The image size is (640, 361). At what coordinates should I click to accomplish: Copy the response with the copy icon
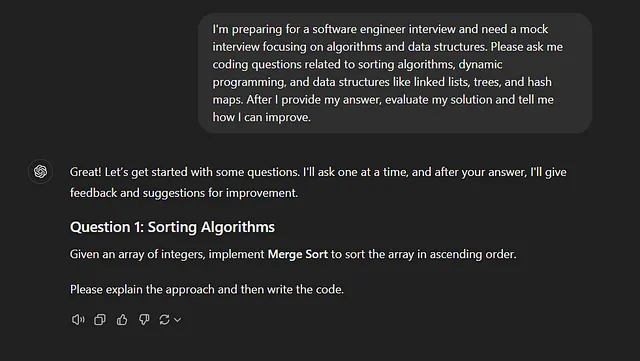pyautogui.click(x=100, y=319)
